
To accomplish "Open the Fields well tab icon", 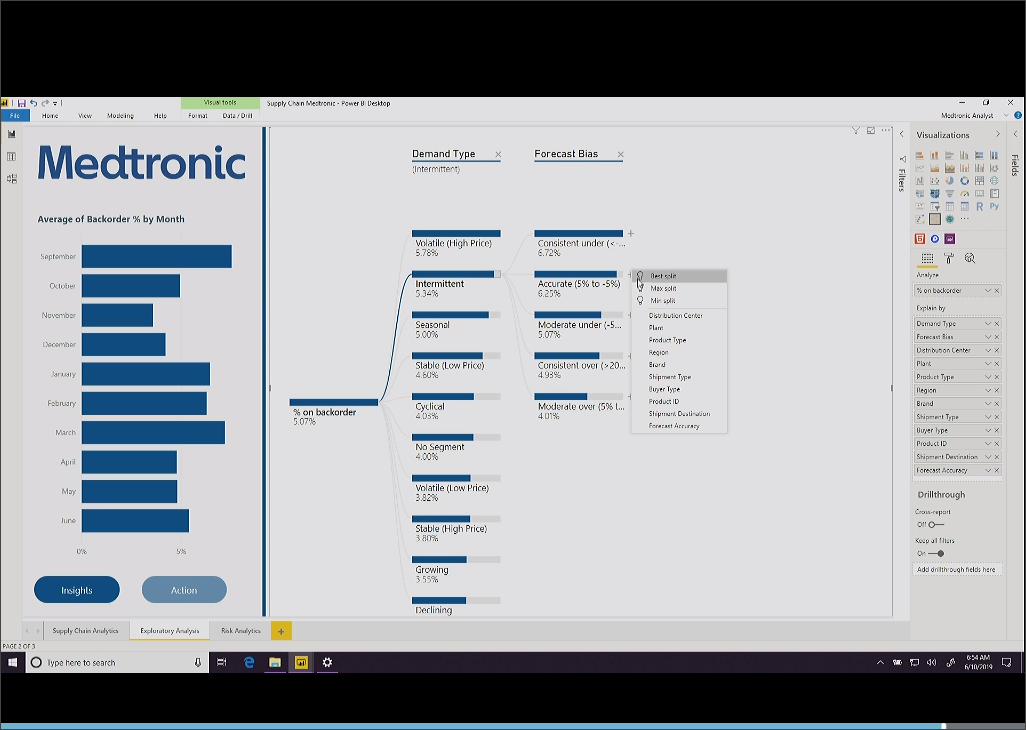I will [x=927, y=258].
